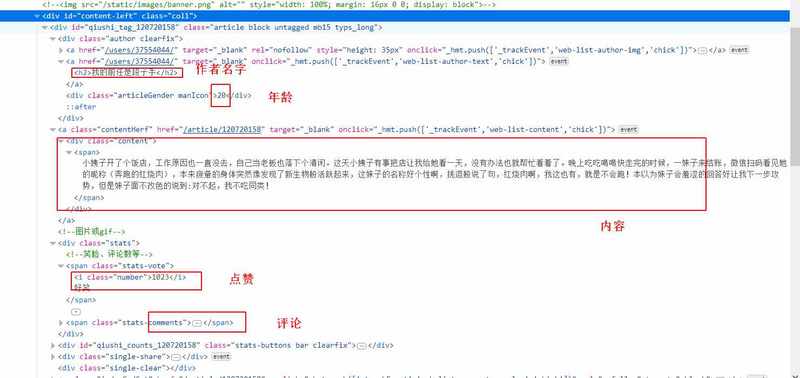Viewport: 800px width, 378px height.
Task: Collapse the div class content node
Action: point(61,141)
